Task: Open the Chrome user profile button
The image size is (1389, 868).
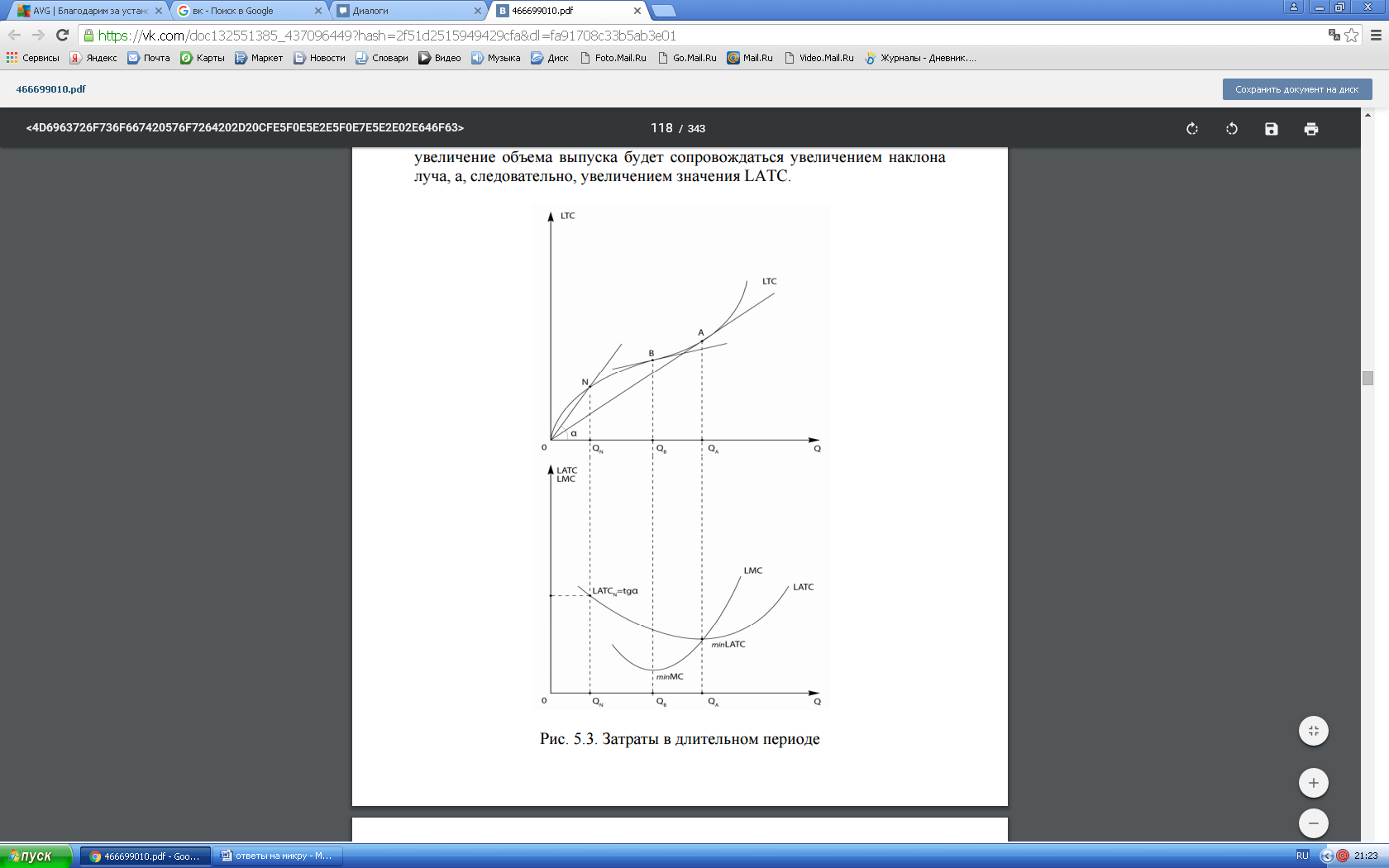Action: pos(1294,7)
